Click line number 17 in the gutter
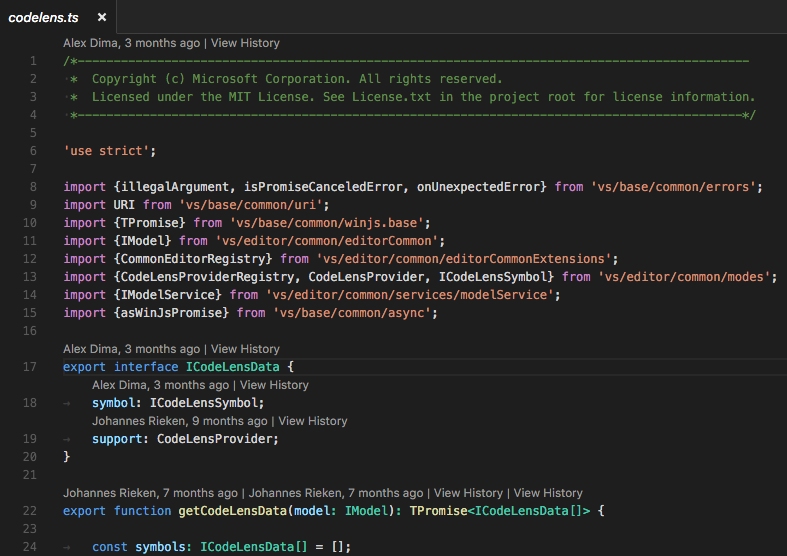The width and height of the screenshot is (787, 556). pos(30,367)
